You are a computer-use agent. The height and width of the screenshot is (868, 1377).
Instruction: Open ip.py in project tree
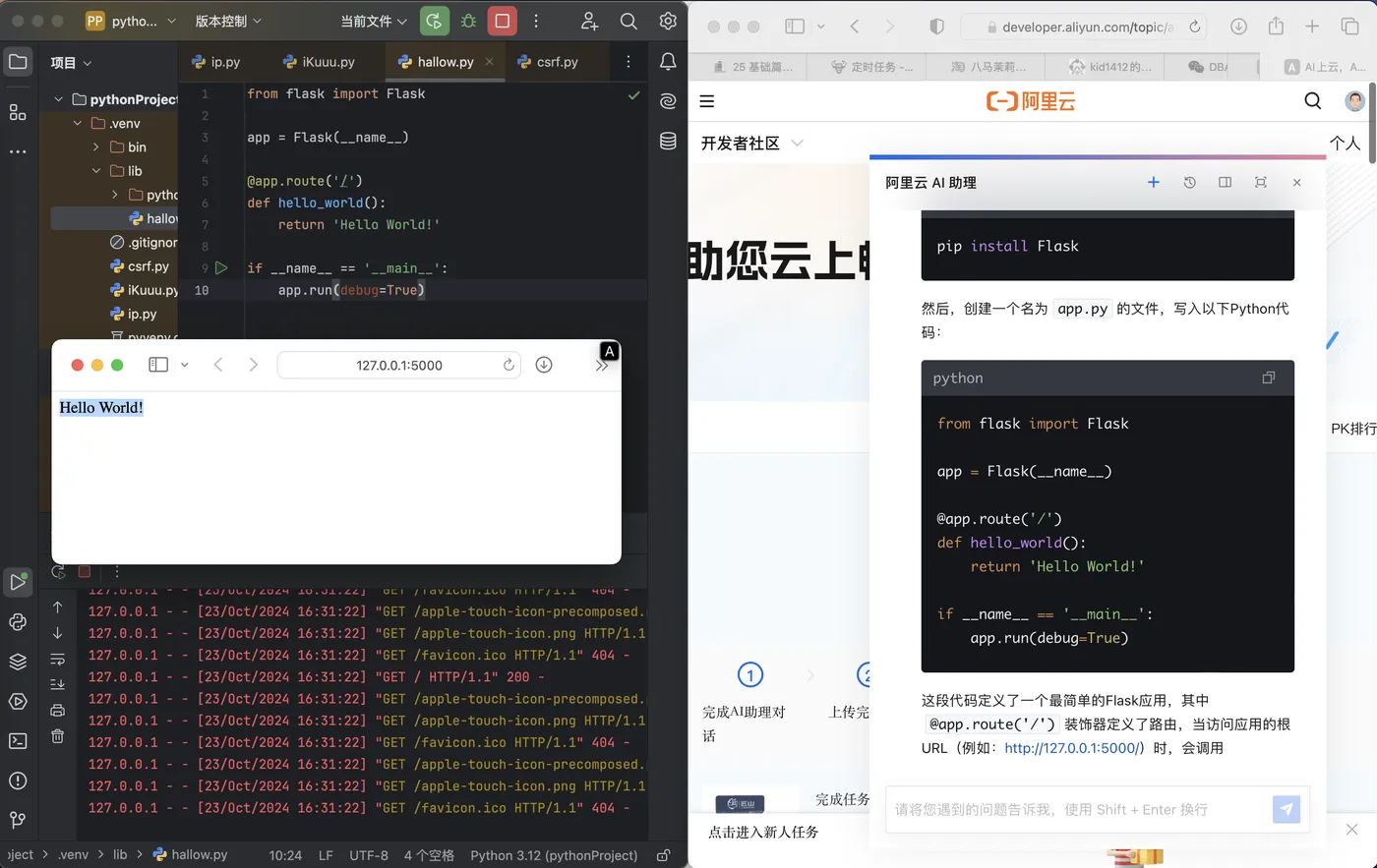tap(134, 315)
